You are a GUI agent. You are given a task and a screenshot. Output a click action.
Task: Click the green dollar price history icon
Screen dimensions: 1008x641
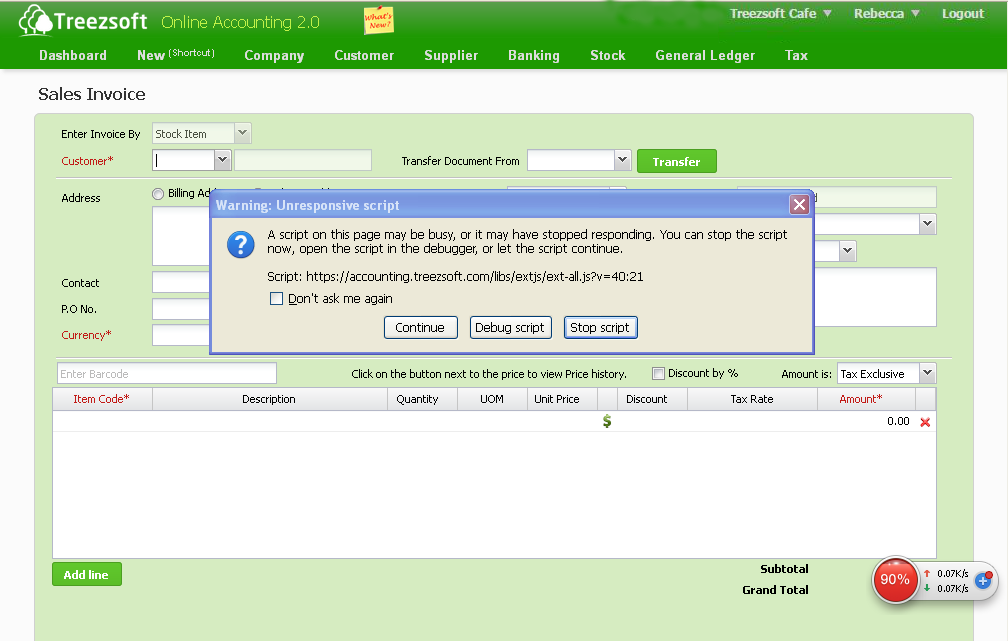coord(607,421)
